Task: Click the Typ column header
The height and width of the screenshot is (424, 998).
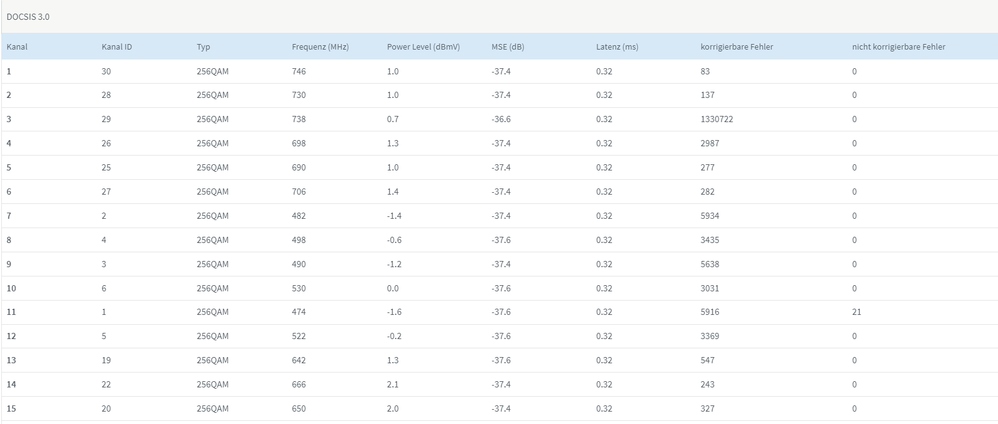Action: [204, 47]
